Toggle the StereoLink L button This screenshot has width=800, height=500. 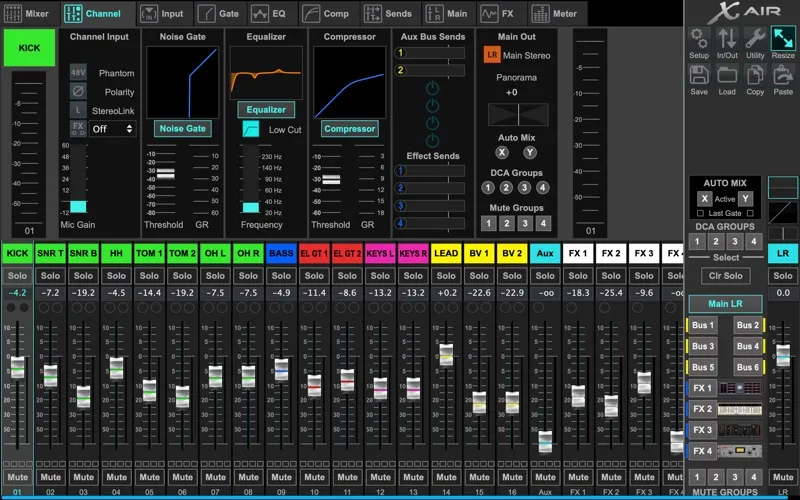pyautogui.click(x=78, y=110)
